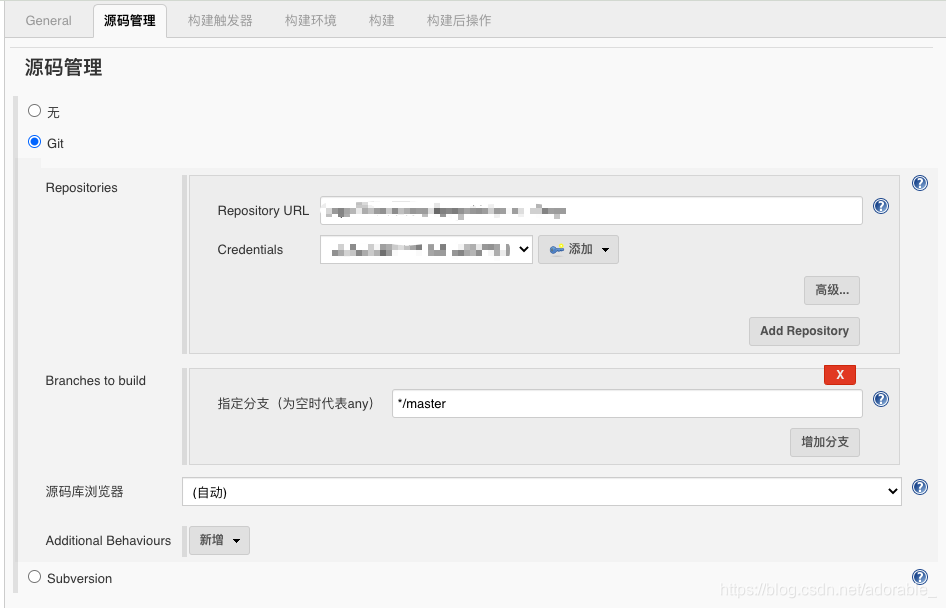Focus the */master branch input field
Image resolution: width=946 pixels, height=608 pixels.
point(627,404)
